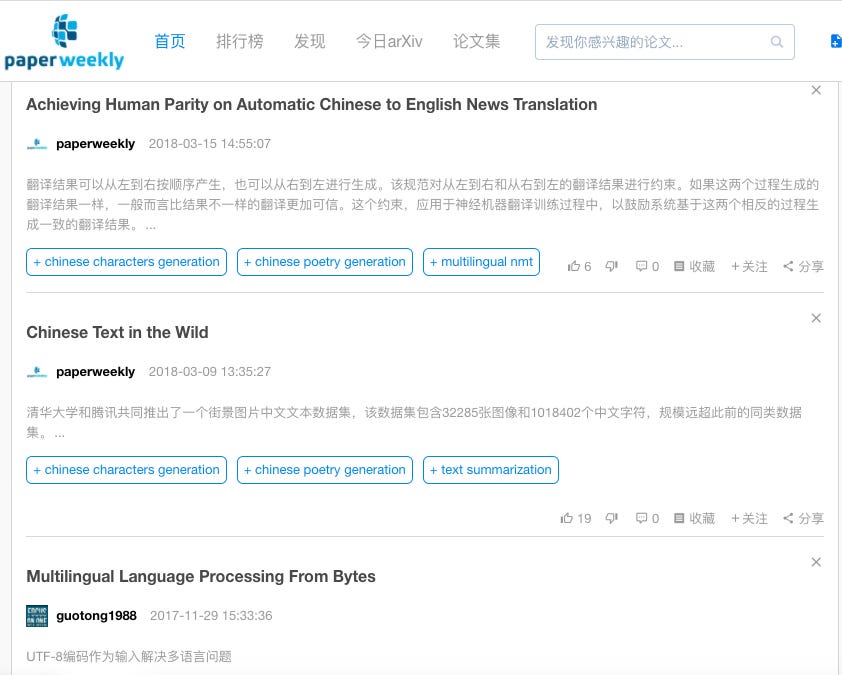Screen dimensions: 842x675
Task: Visit guotong1988's user profile
Action: (x=96, y=615)
